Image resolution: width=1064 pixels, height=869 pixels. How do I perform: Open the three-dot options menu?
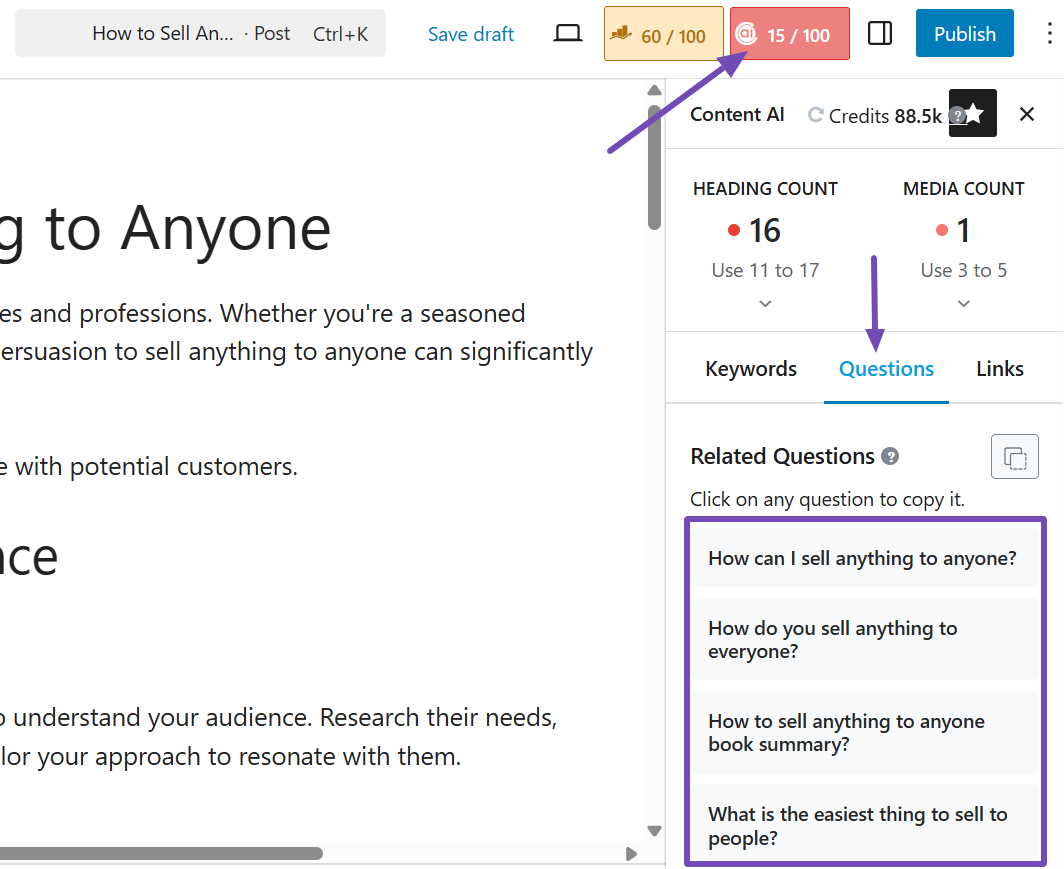click(1048, 34)
